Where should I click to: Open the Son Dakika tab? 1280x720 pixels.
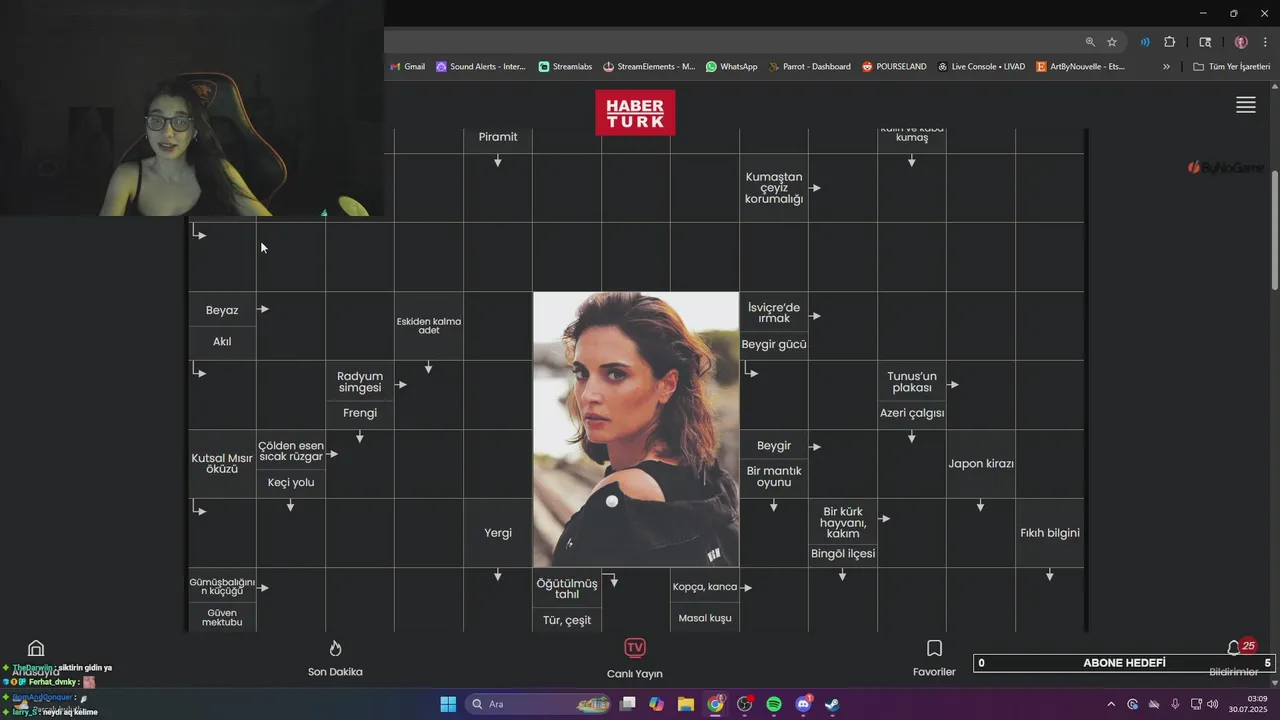pyautogui.click(x=335, y=659)
